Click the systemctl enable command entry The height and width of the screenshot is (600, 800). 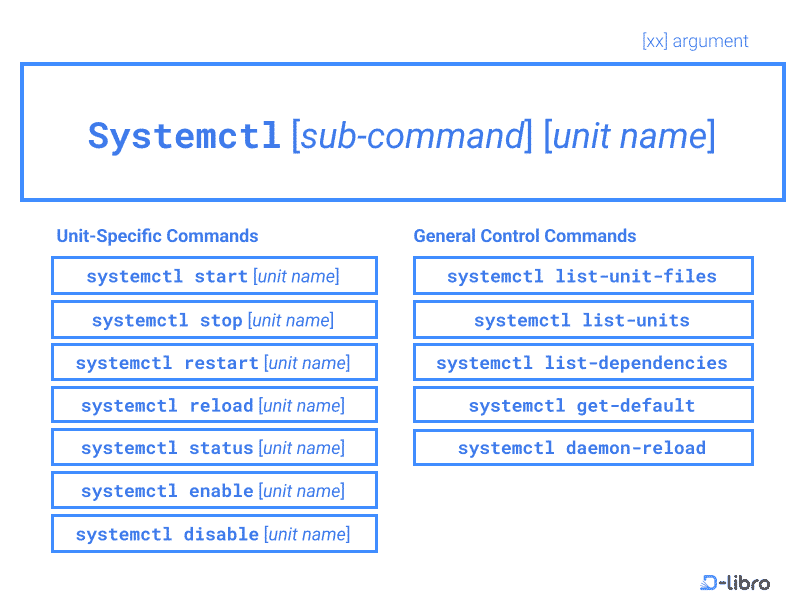coord(214,490)
